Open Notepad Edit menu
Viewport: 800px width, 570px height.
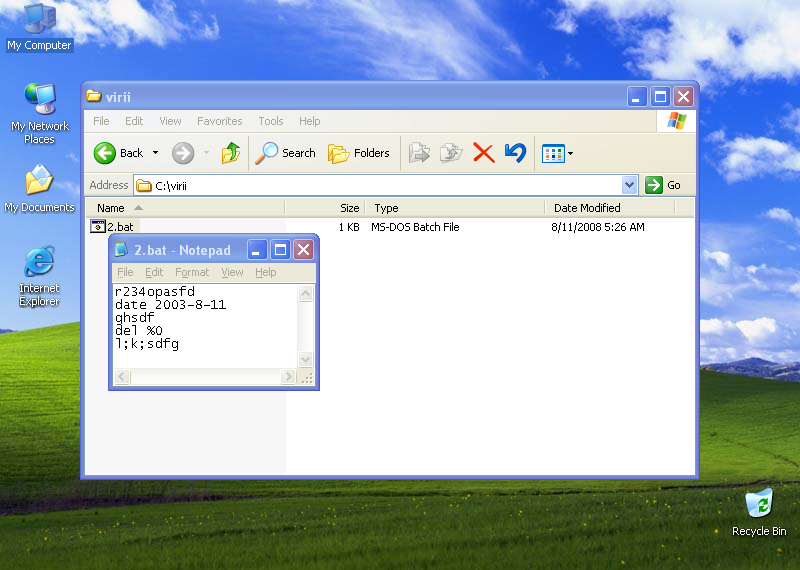coord(154,272)
